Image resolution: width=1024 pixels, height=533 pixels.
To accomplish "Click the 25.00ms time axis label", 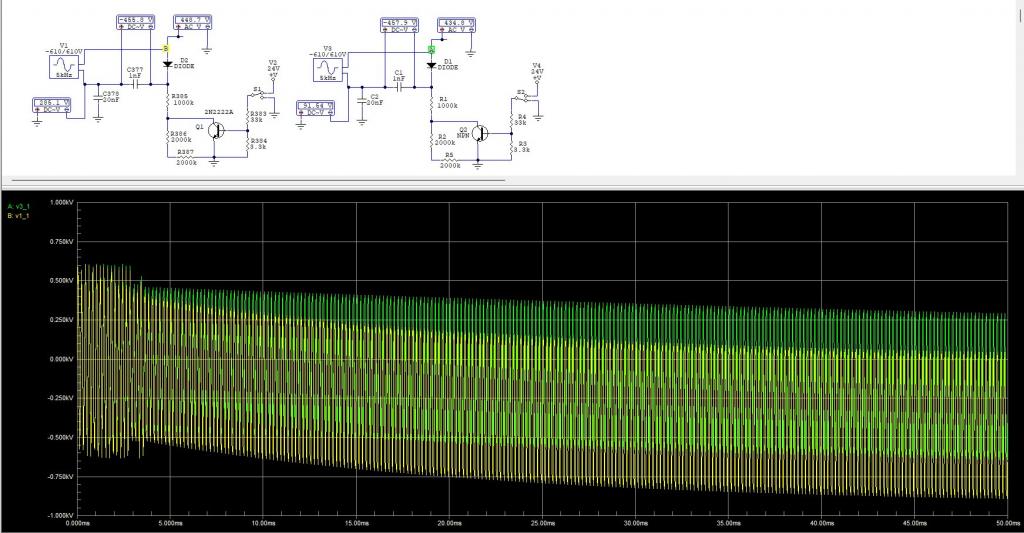I will point(541,522).
